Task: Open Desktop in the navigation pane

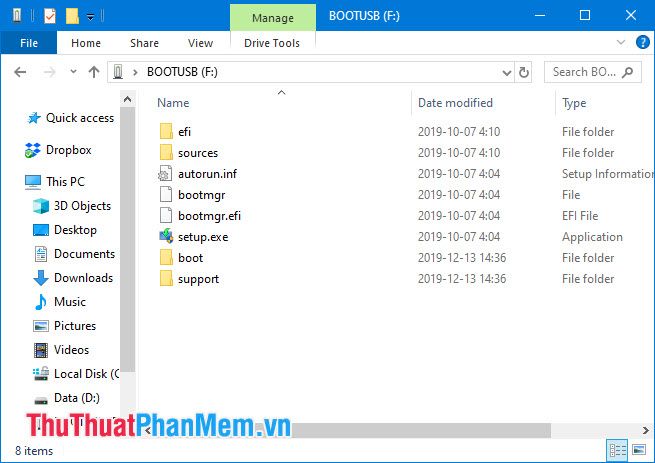Action: (x=65, y=230)
